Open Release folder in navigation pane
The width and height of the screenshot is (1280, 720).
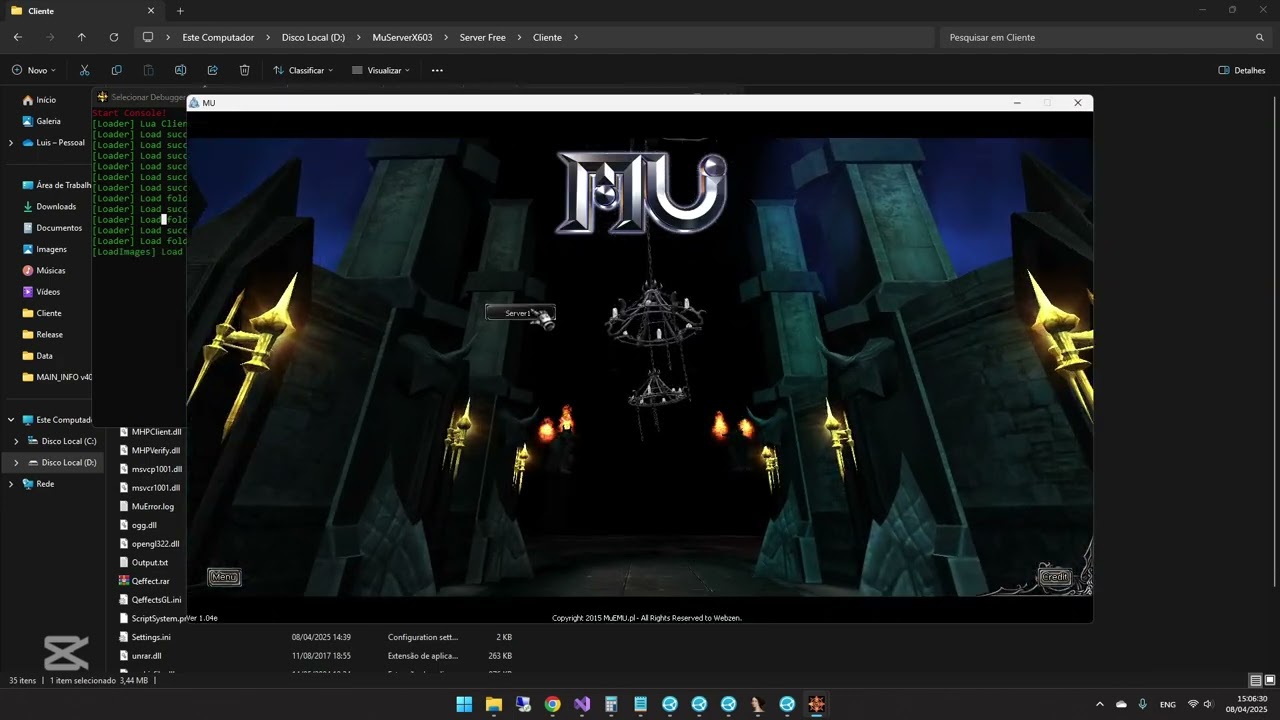(x=49, y=334)
